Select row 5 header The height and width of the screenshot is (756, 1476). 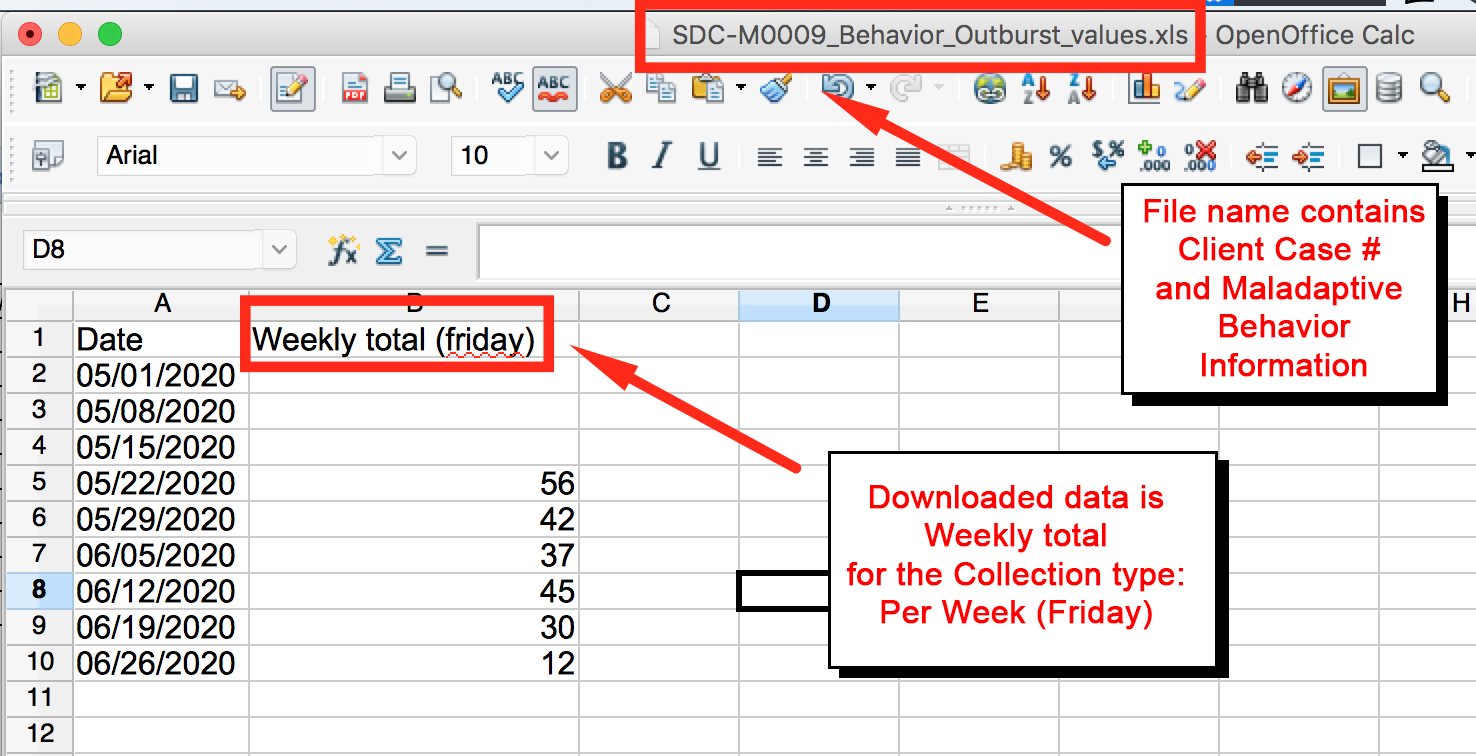(39, 483)
